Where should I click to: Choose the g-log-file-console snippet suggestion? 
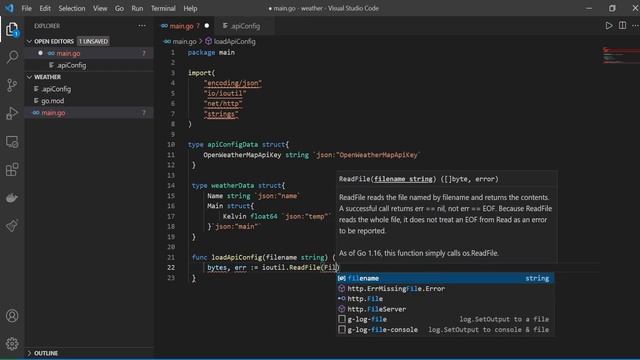tap(445, 329)
